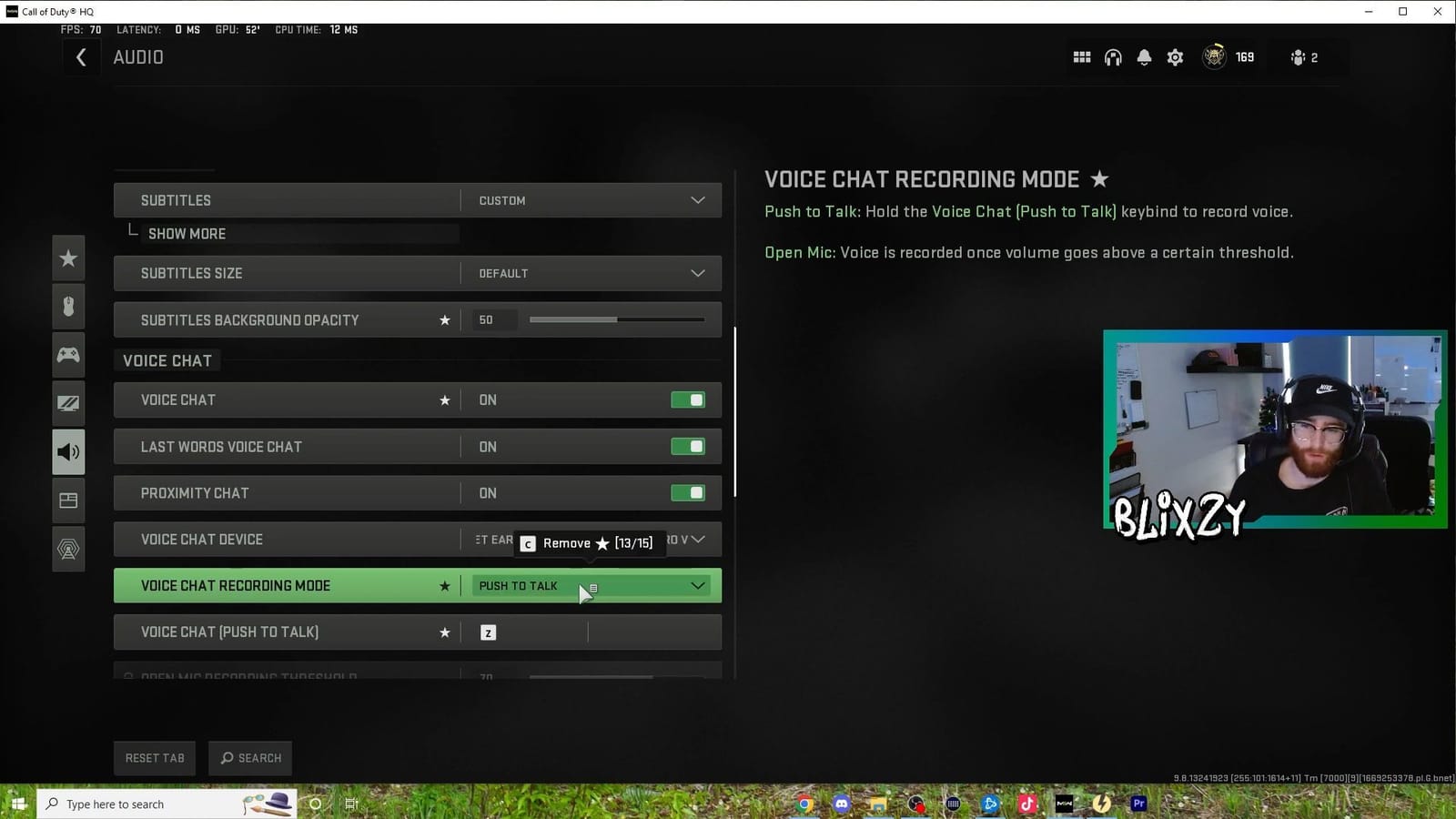Open Interface settings from the sidebar
Image resolution: width=1456 pixels, height=819 pixels.
68,500
